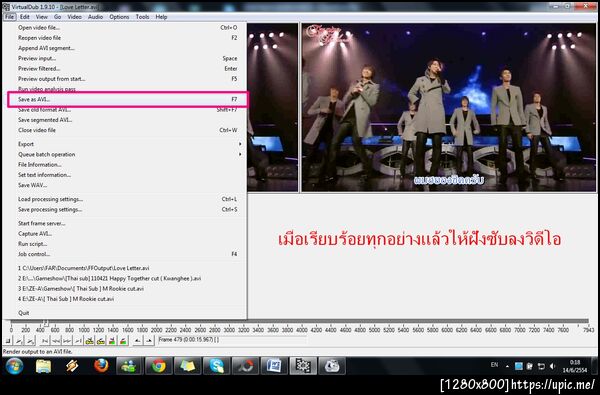Viewport: 600px width, 395px height.
Task: Select Preview output from start...
Action: (127, 79)
